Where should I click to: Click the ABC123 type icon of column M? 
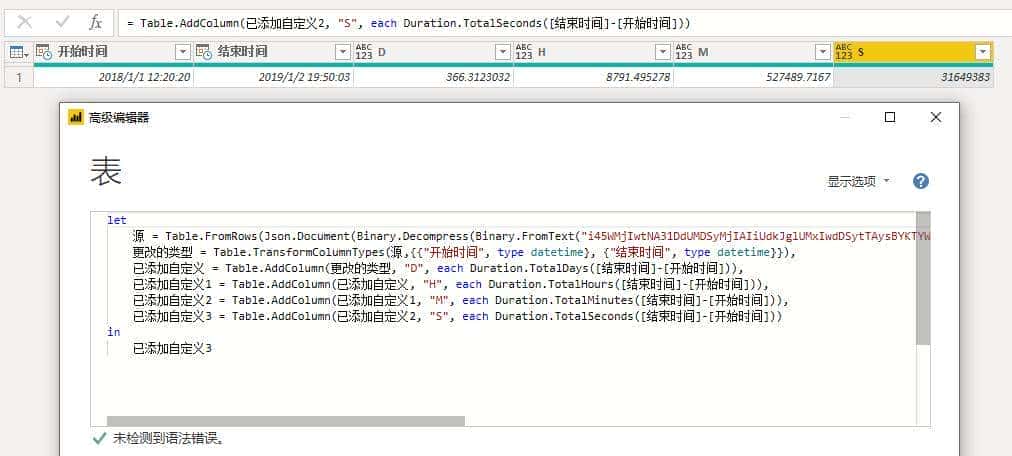pyautogui.click(x=684, y=52)
